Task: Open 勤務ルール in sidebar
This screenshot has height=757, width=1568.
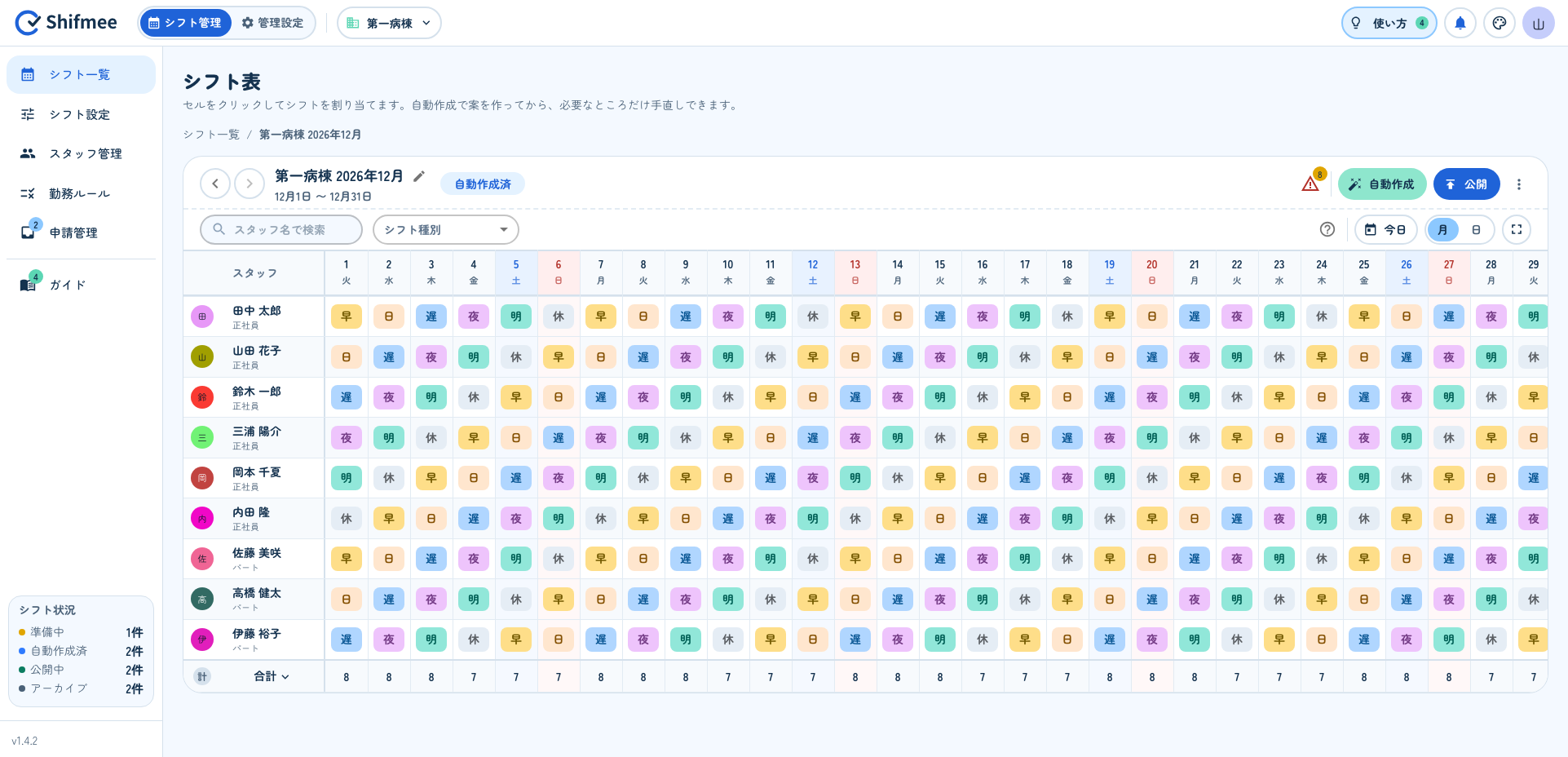Action: coord(81,193)
